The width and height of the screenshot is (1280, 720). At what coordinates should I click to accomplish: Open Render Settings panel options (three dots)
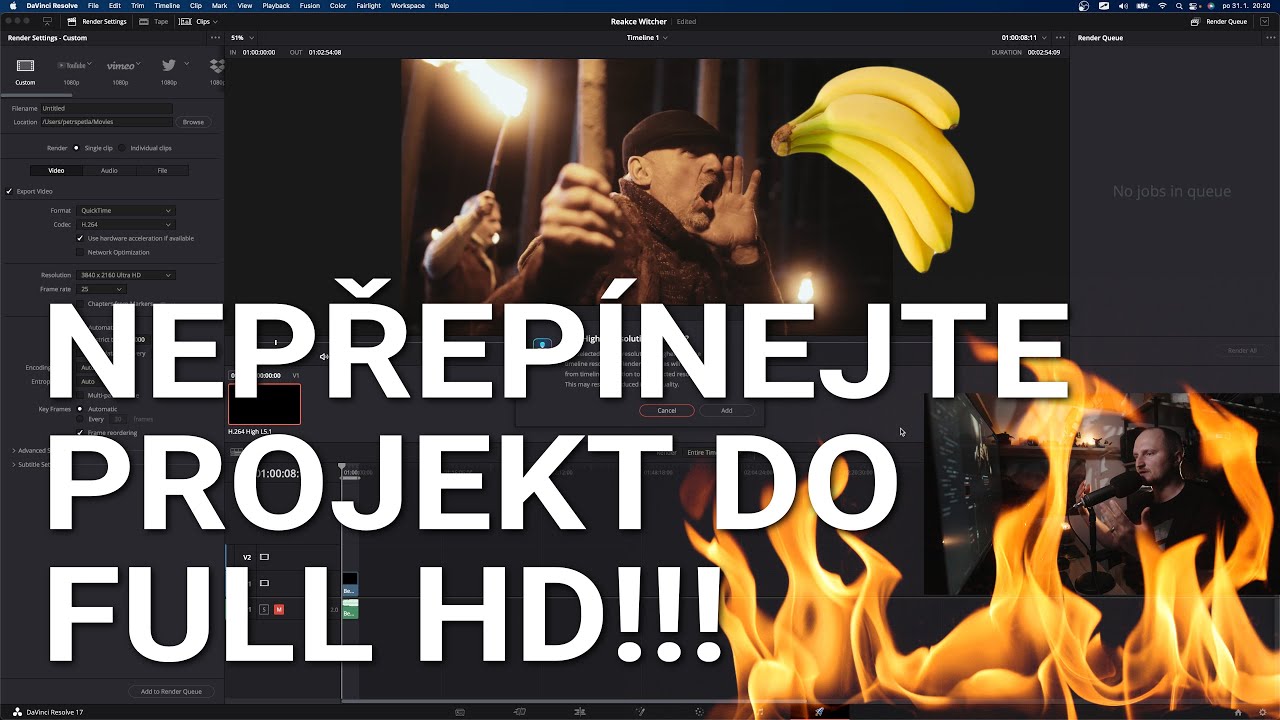pyautogui.click(x=215, y=38)
